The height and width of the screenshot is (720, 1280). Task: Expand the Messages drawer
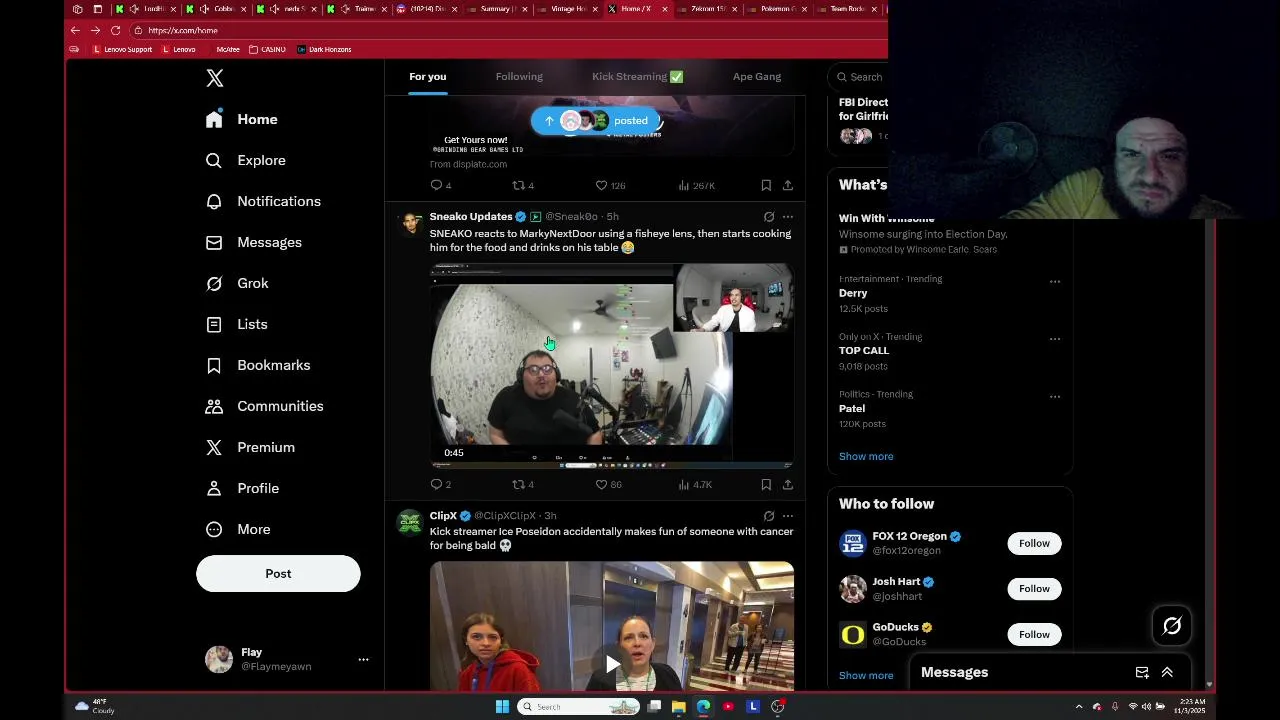1167,673
